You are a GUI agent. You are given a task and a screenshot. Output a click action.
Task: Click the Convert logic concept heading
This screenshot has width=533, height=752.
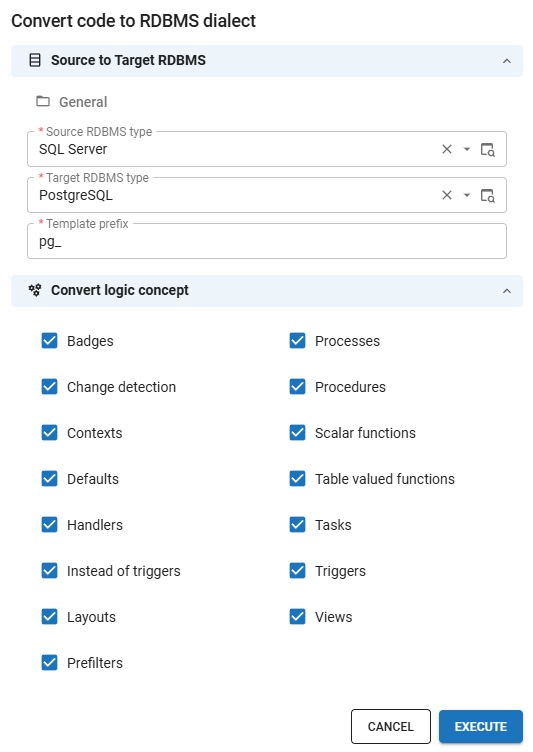click(x=120, y=290)
